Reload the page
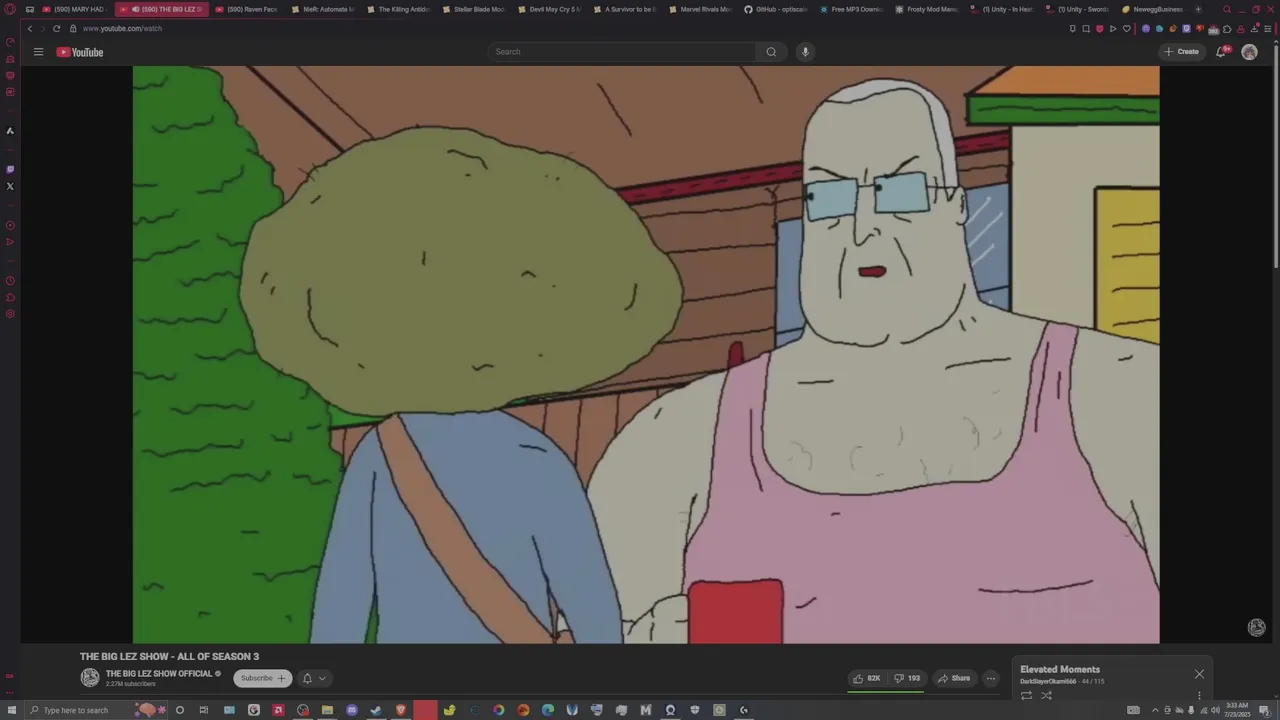 56,29
